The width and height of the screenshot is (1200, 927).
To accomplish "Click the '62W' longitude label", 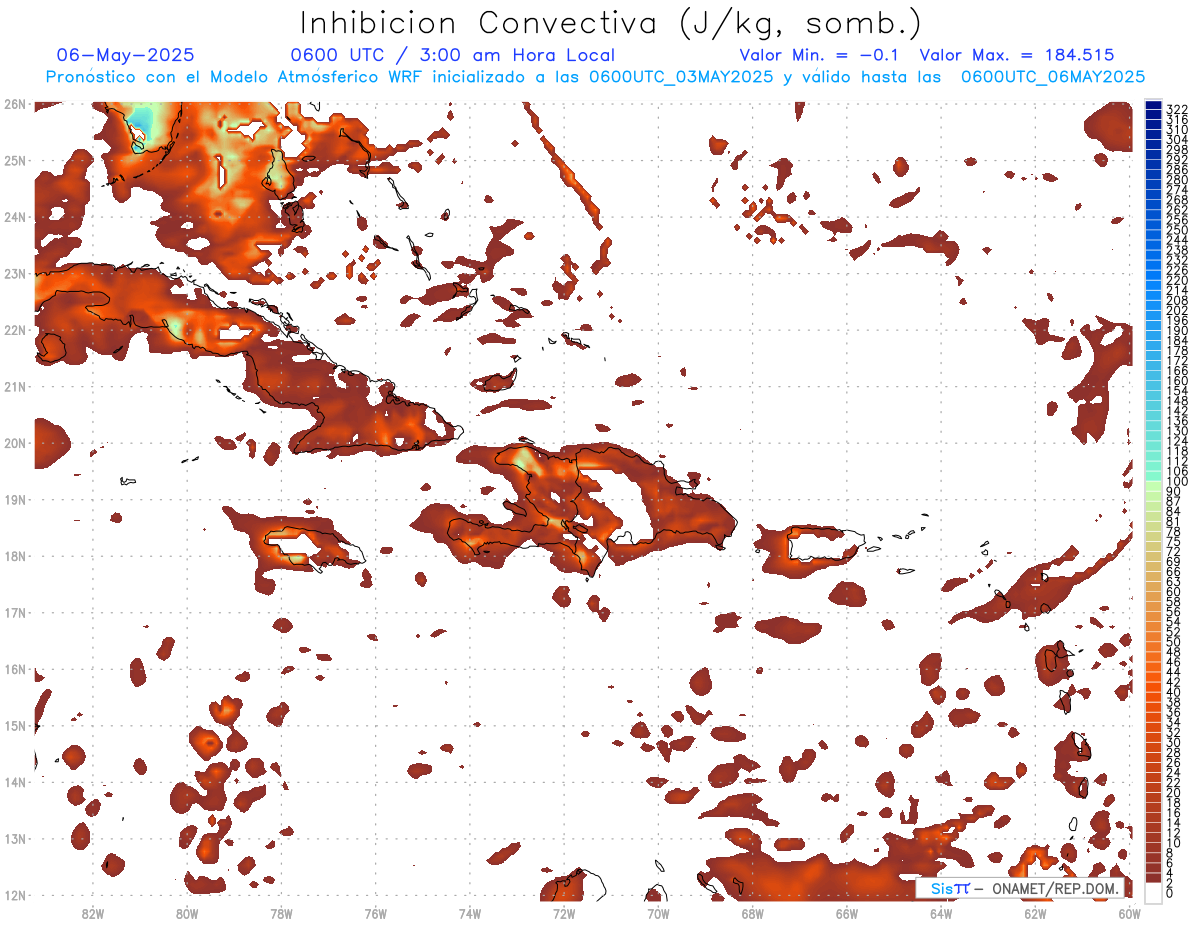I will click(1035, 913).
